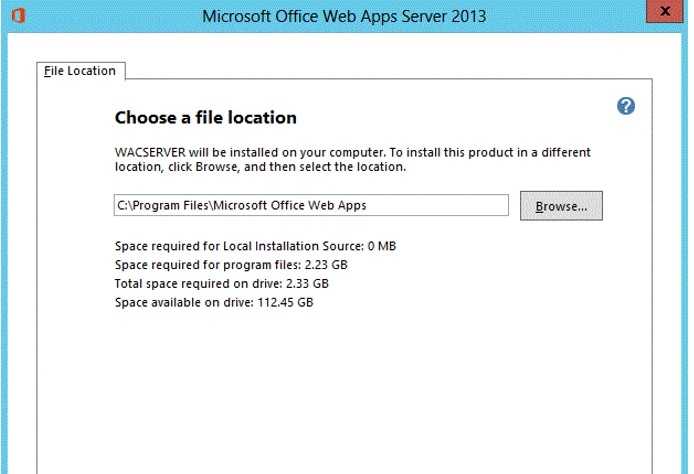
Task: Select the File Location tab
Action: point(80,71)
